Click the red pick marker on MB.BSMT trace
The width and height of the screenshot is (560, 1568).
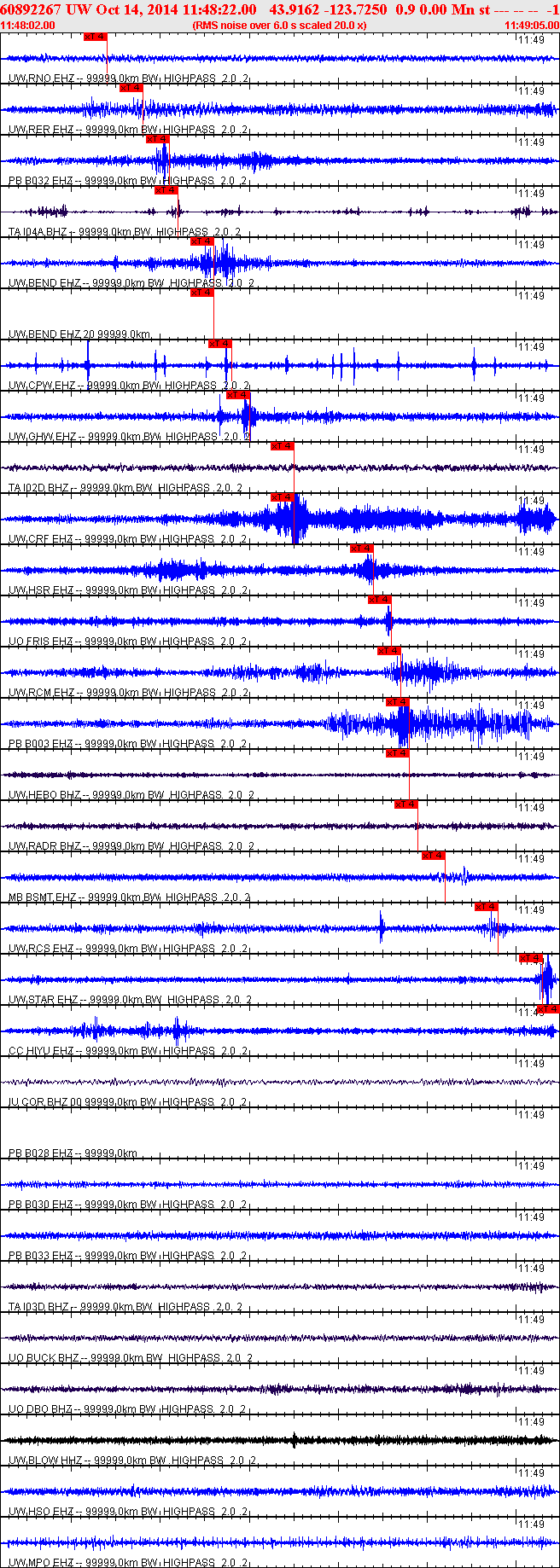tap(433, 856)
